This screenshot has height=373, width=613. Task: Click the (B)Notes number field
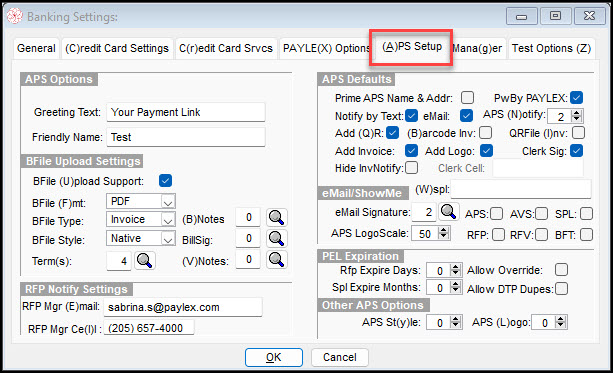tap(248, 217)
